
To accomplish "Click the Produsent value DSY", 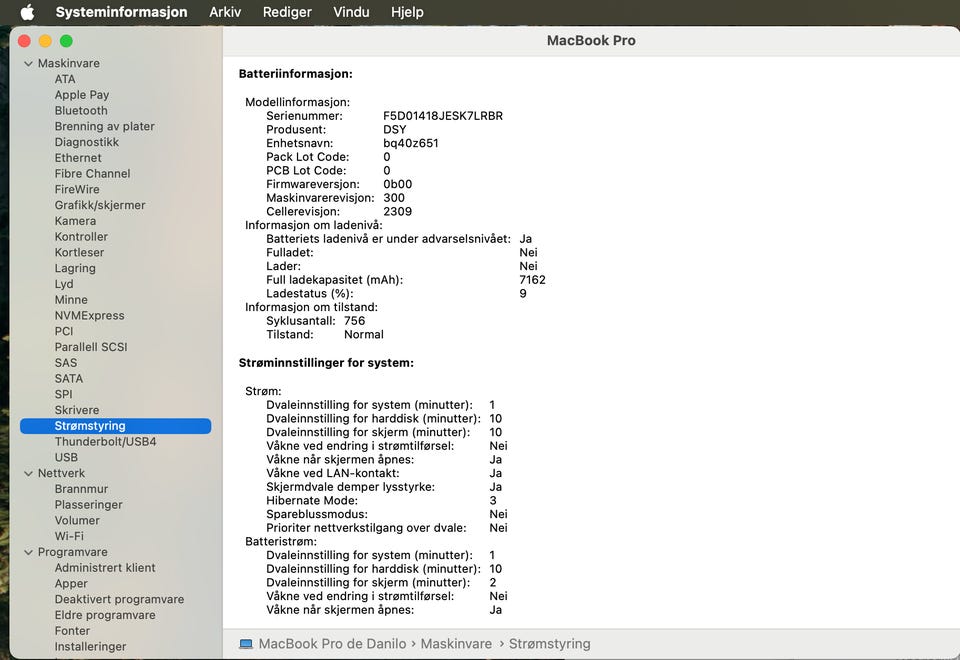I will coord(395,130).
